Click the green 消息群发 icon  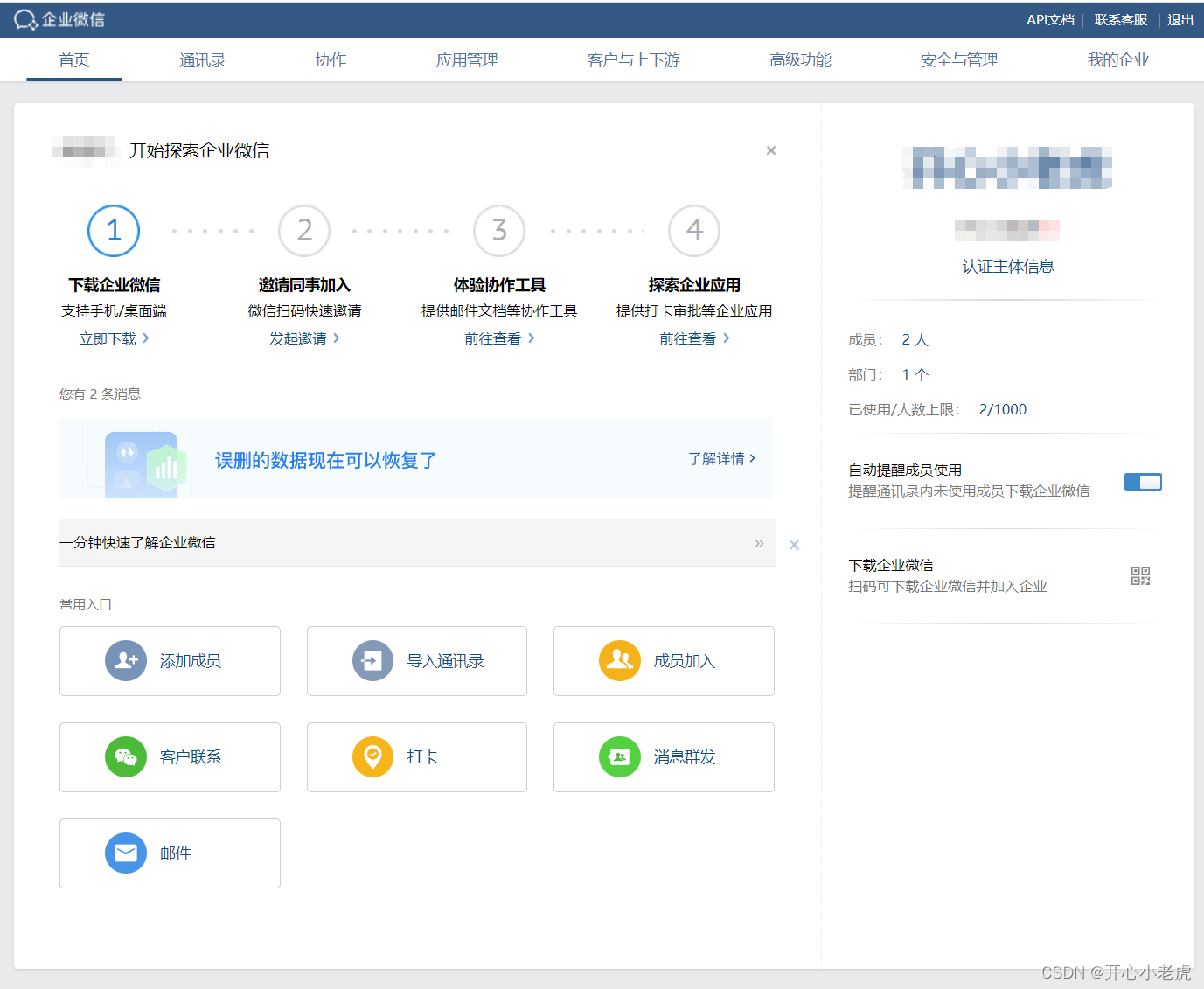[x=620, y=756]
